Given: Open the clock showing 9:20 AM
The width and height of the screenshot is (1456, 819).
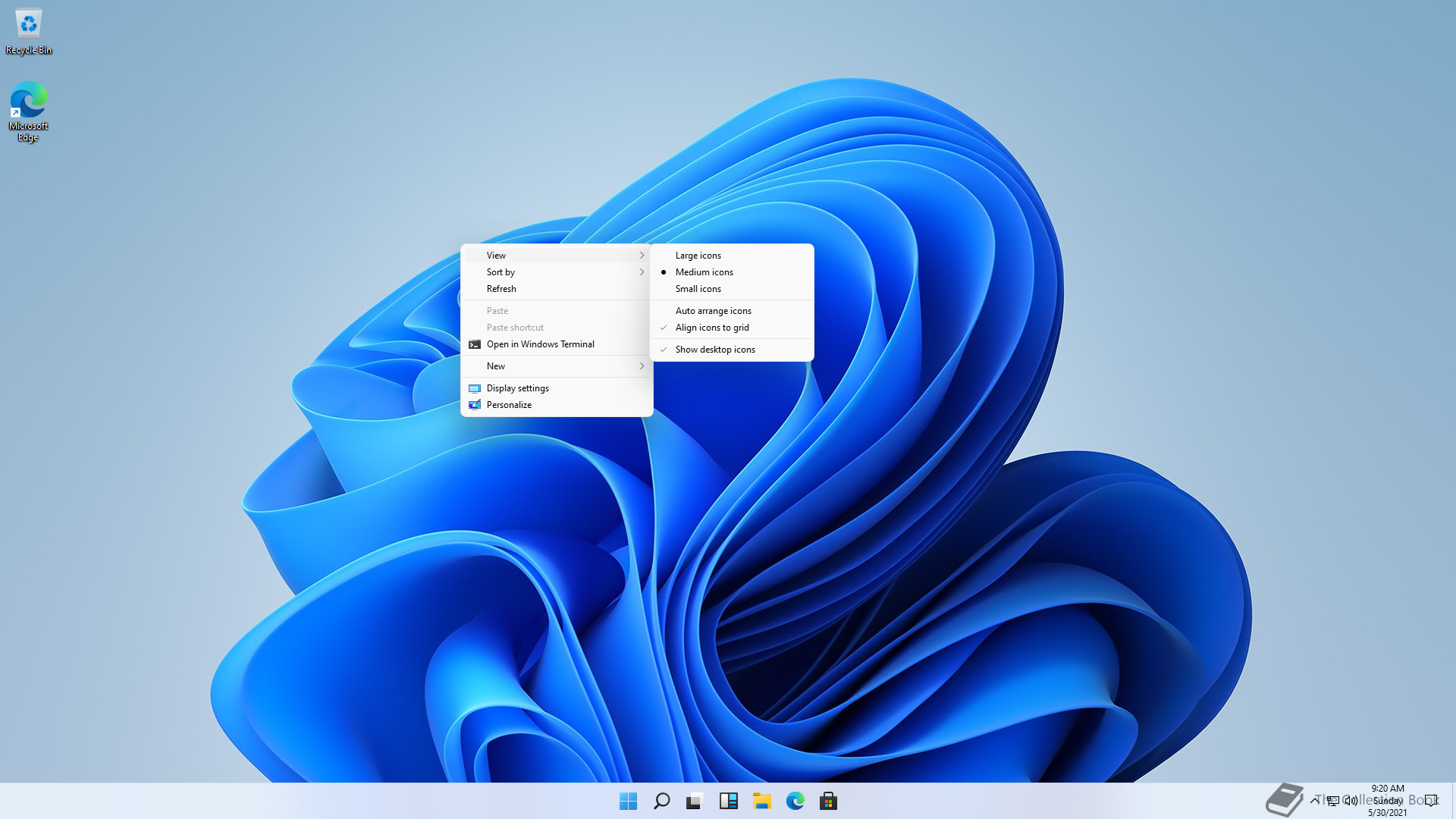Looking at the screenshot, I should pyautogui.click(x=1388, y=801).
